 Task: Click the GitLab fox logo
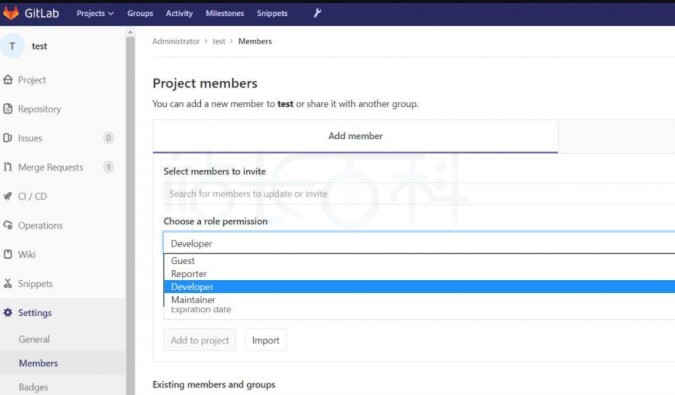point(11,13)
